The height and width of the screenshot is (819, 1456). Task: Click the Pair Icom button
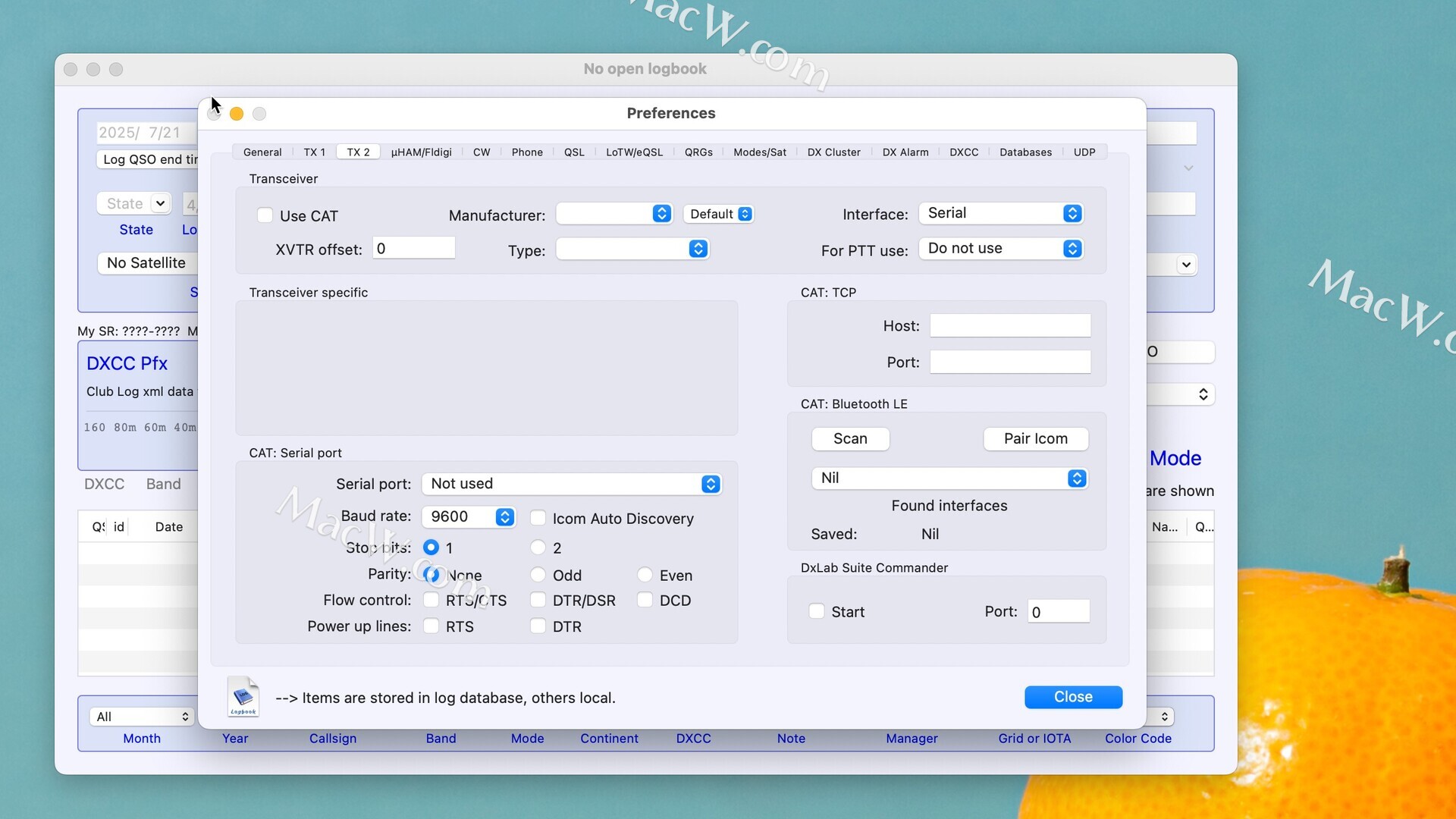pos(1035,438)
